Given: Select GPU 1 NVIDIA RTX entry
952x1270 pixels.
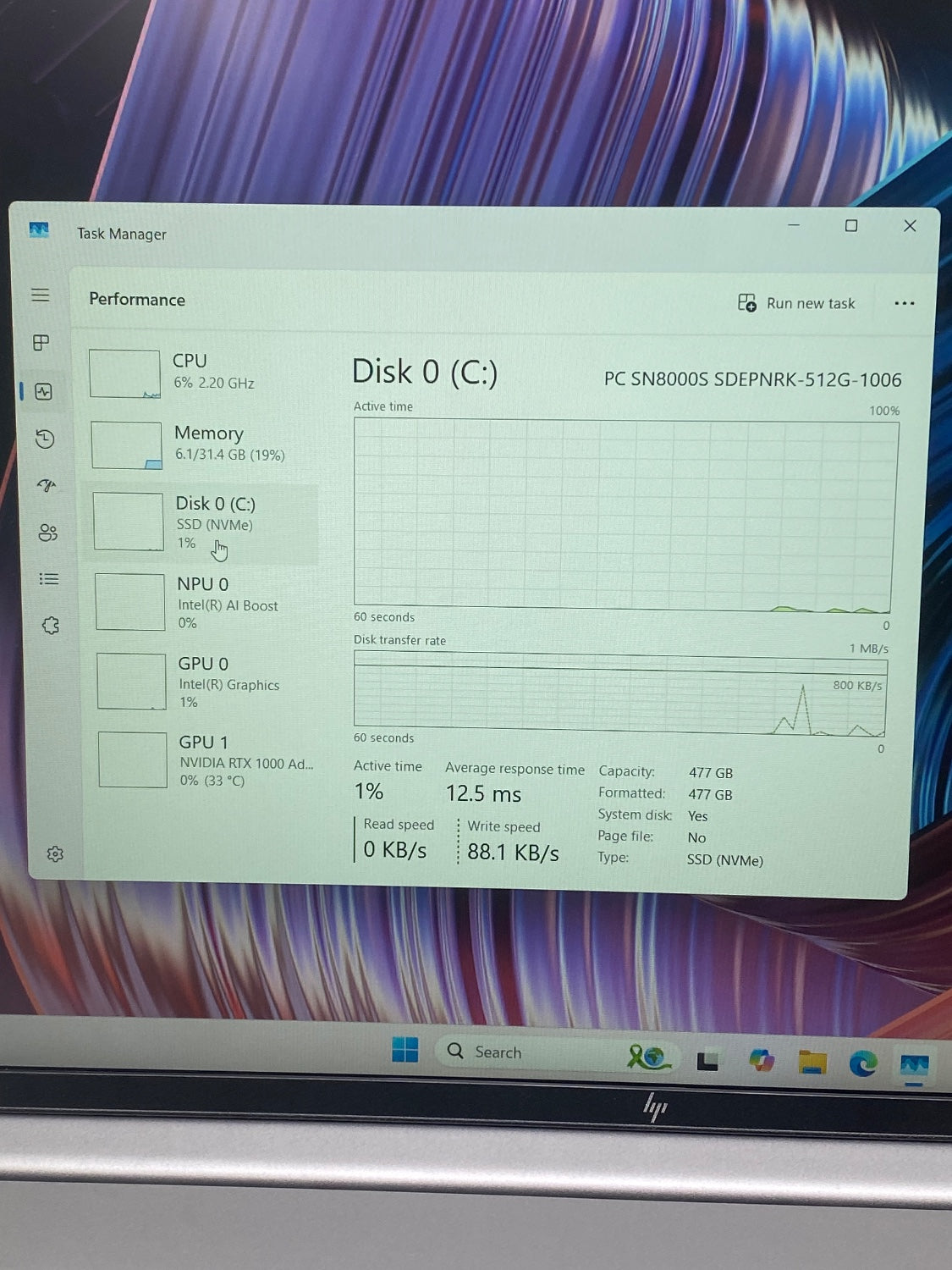Looking at the screenshot, I should 207,760.
